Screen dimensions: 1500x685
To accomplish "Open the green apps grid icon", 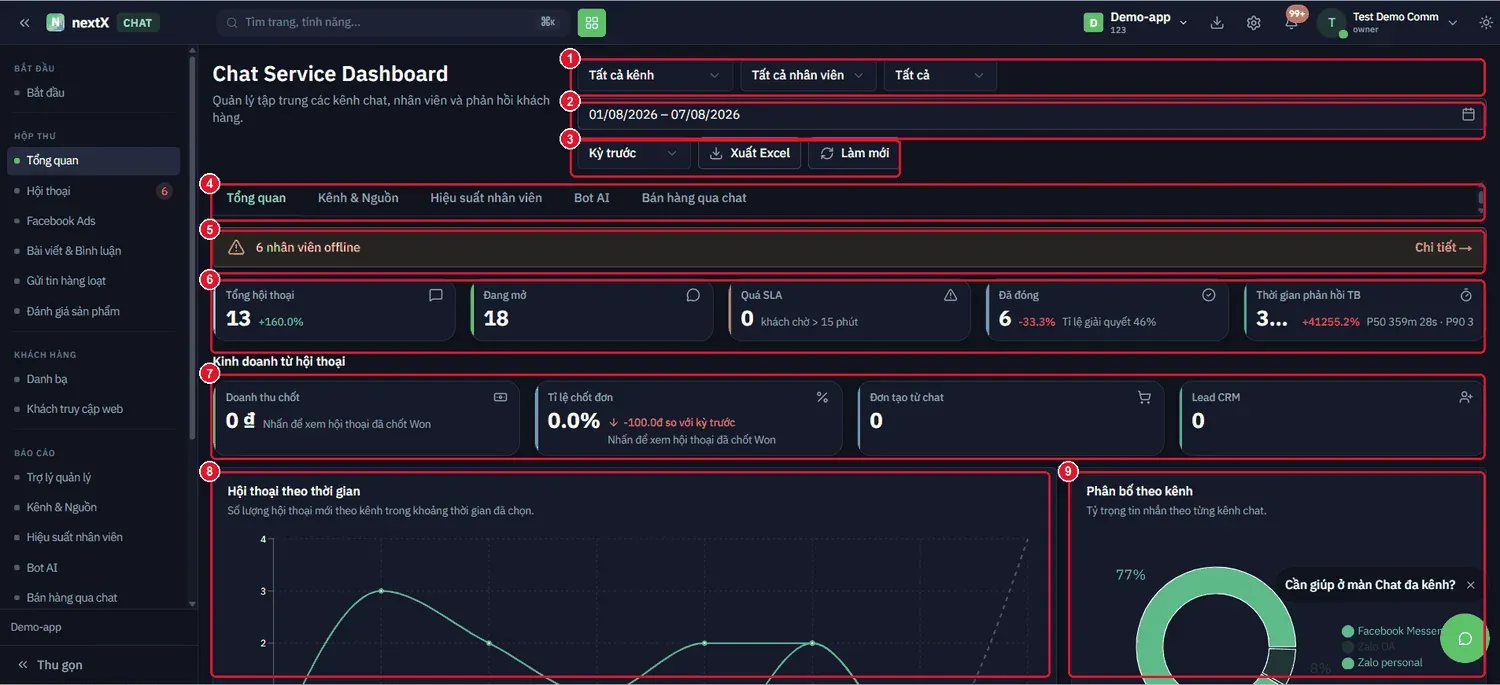I will click(591, 22).
